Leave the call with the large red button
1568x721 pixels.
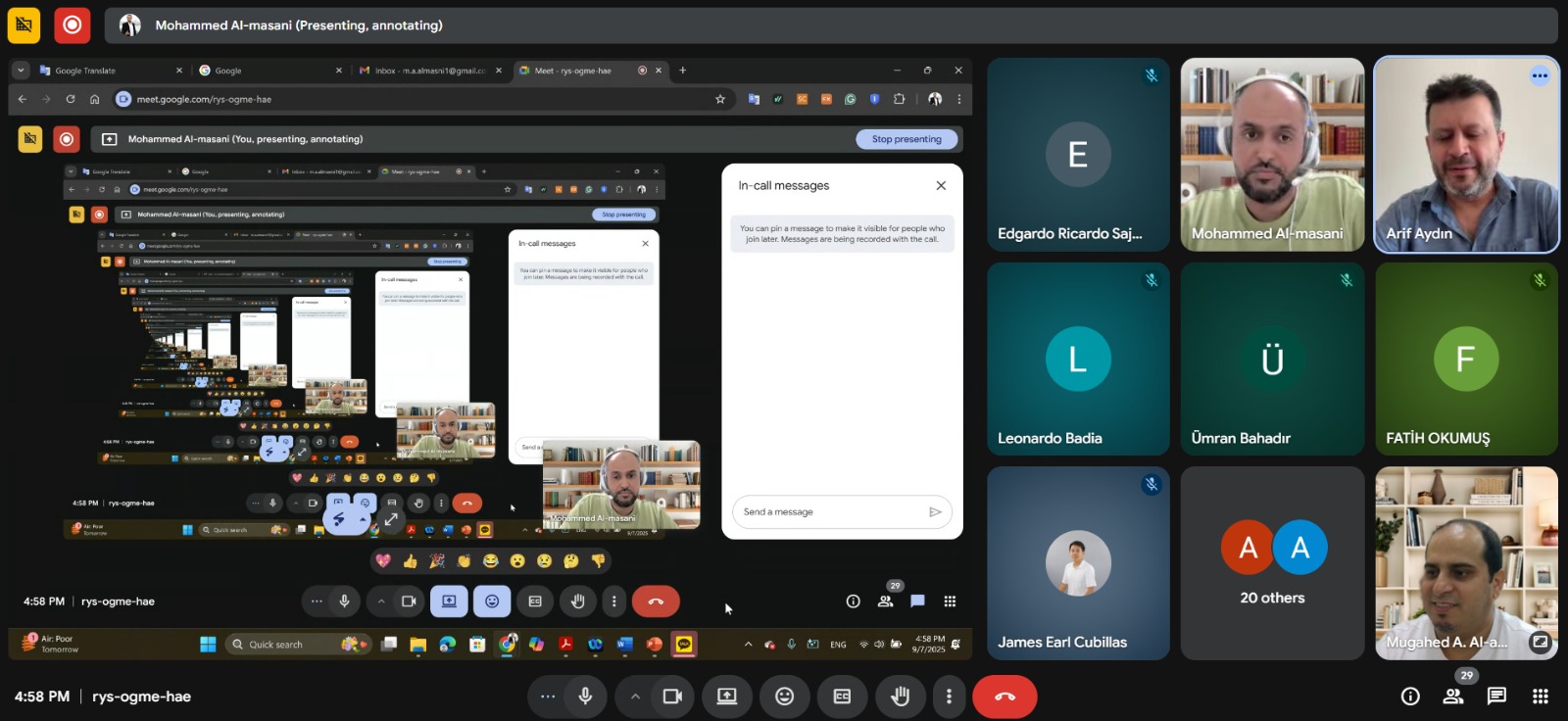click(x=1004, y=697)
